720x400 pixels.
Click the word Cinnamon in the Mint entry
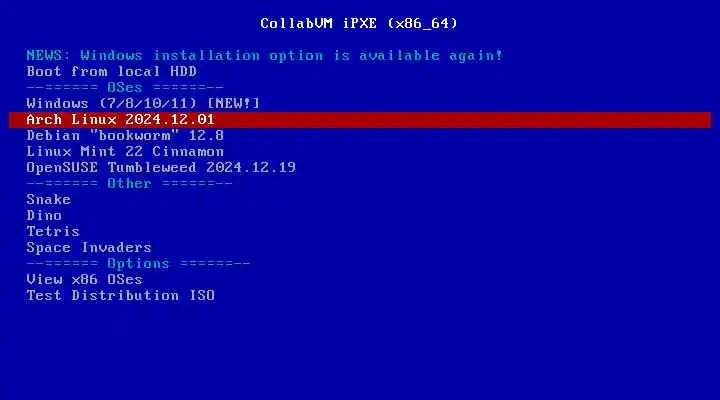click(x=188, y=152)
